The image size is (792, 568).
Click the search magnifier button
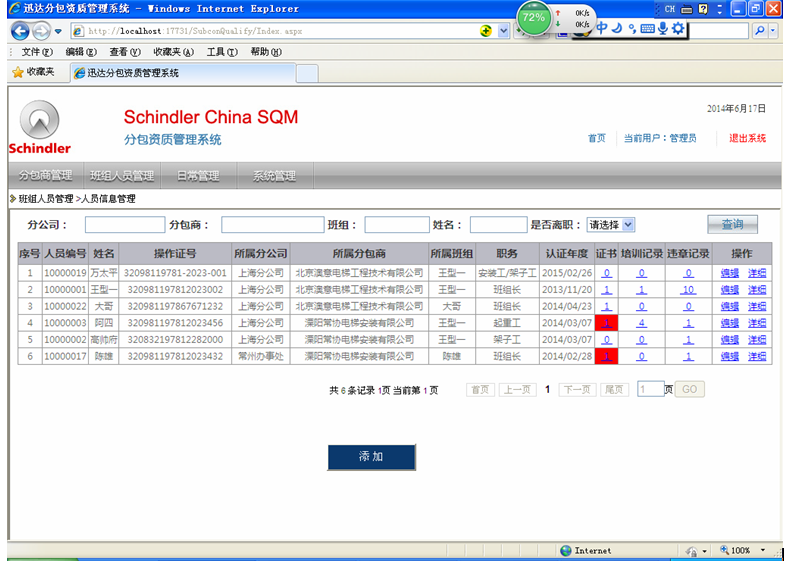click(x=760, y=31)
